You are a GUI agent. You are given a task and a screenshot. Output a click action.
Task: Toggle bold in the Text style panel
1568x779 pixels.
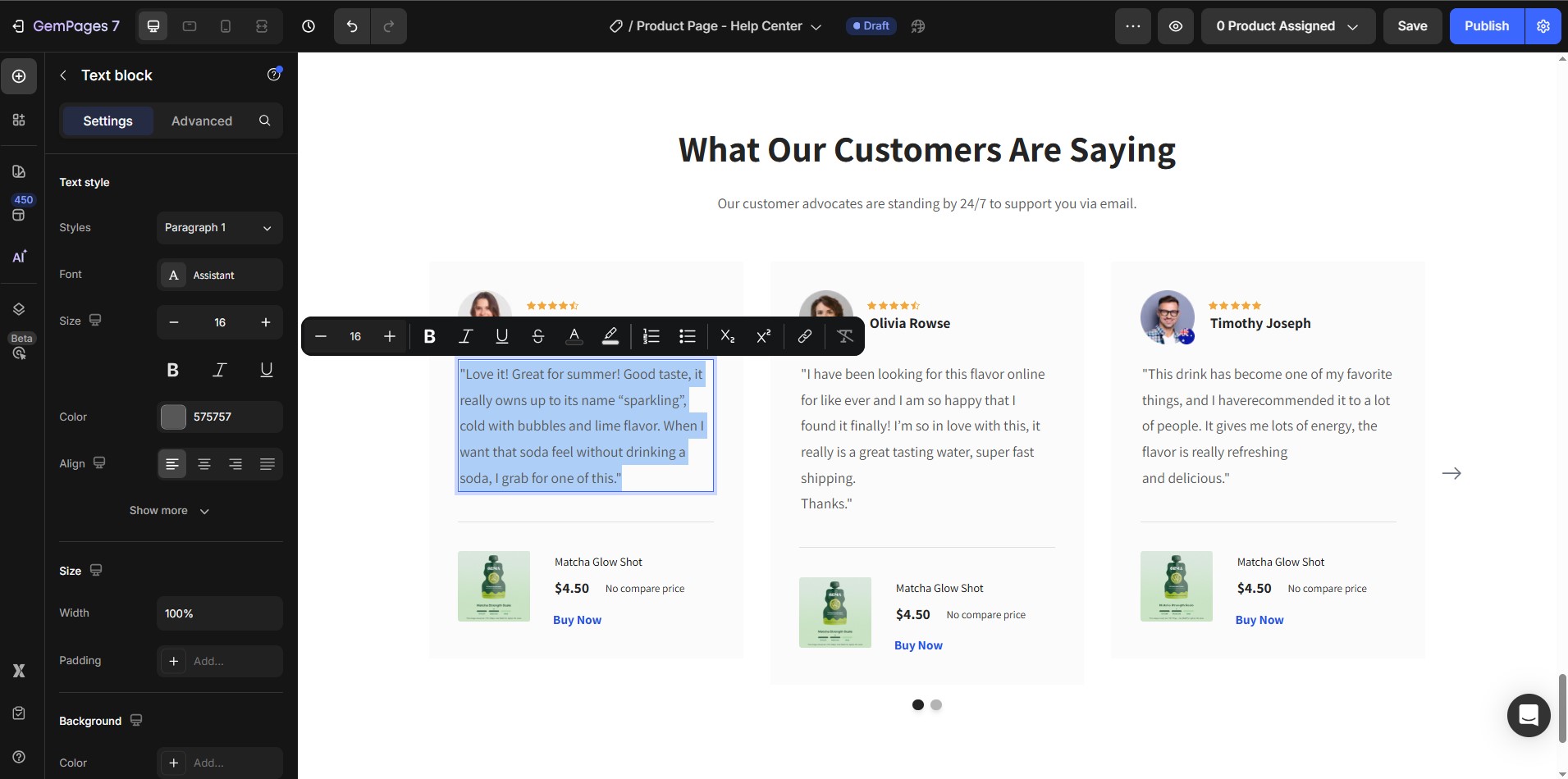(x=172, y=370)
